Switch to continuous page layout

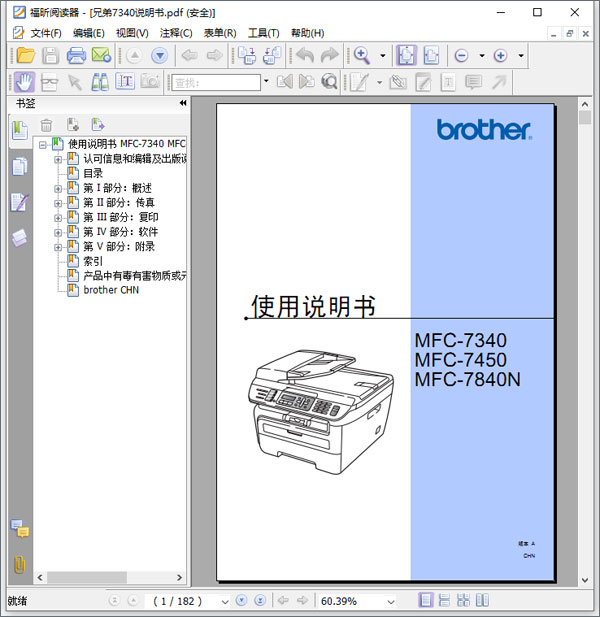point(444,600)
